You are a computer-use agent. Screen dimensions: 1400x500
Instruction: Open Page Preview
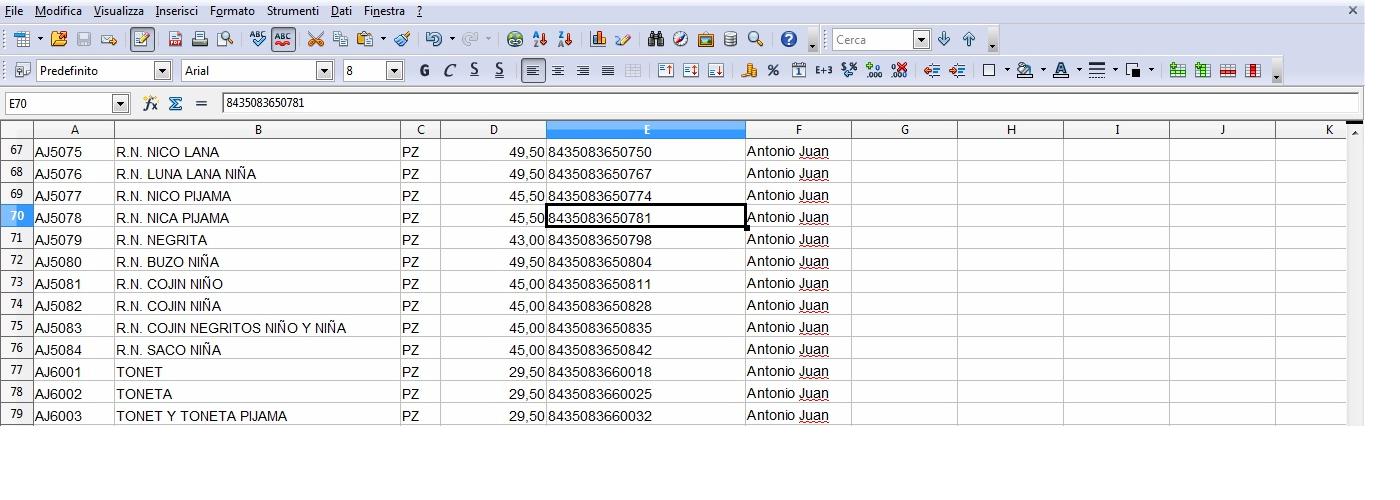pyautogui.click(x=225, y=39)
